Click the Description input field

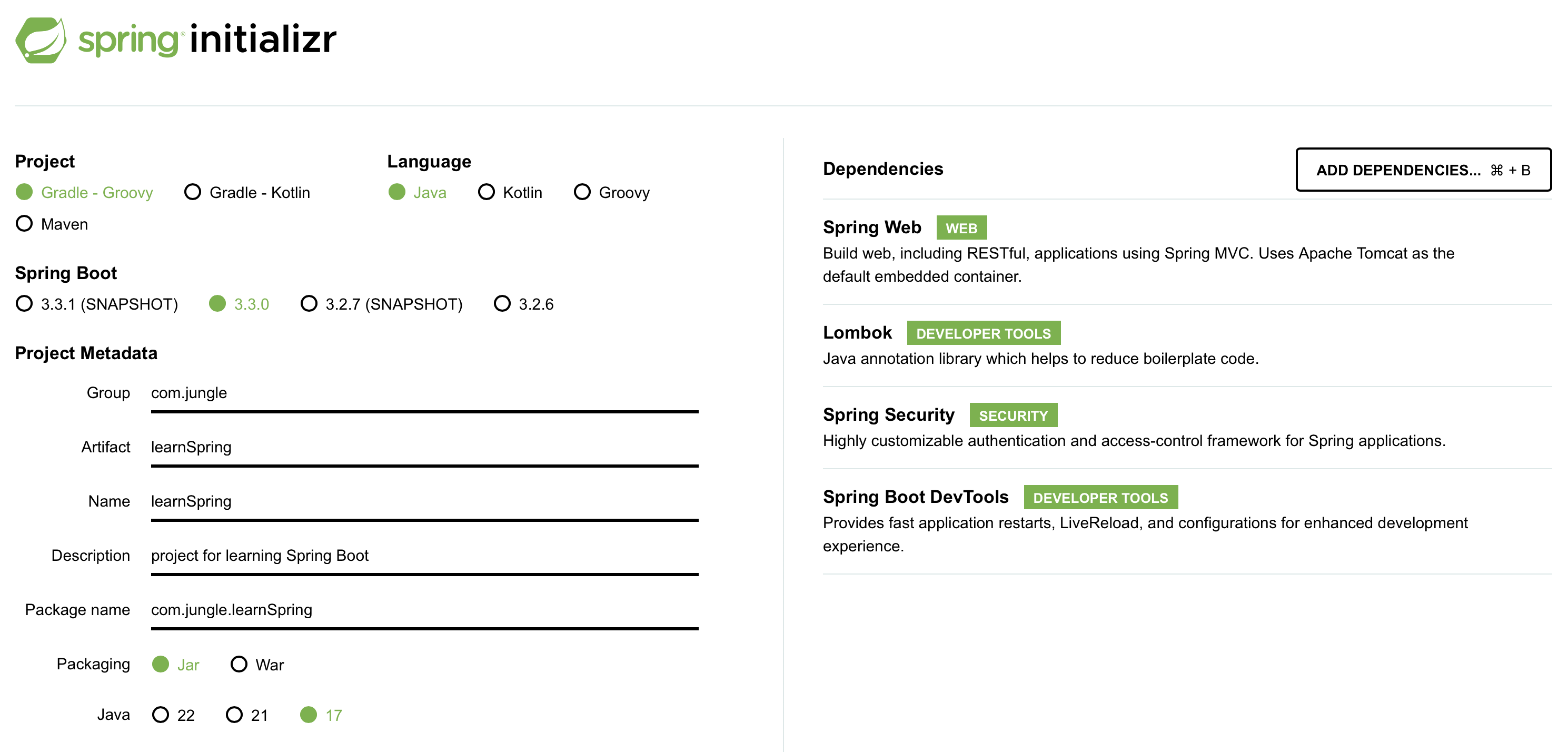424,556
